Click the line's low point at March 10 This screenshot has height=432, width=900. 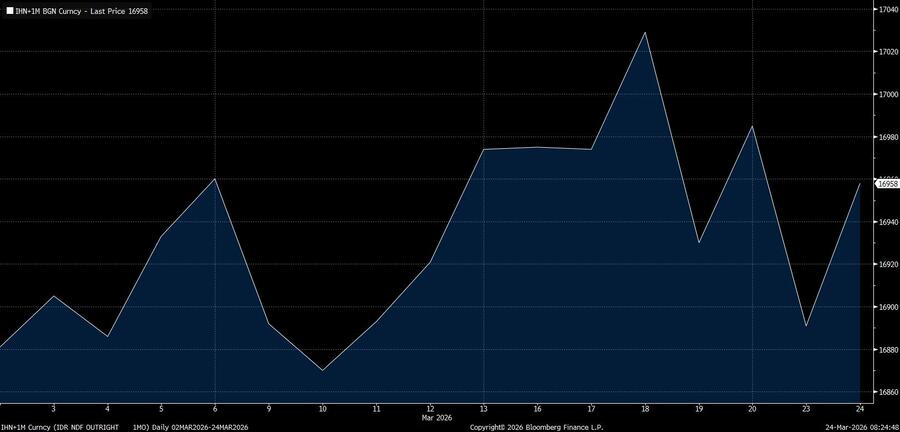pyautogui.click(x=322, y=371)
